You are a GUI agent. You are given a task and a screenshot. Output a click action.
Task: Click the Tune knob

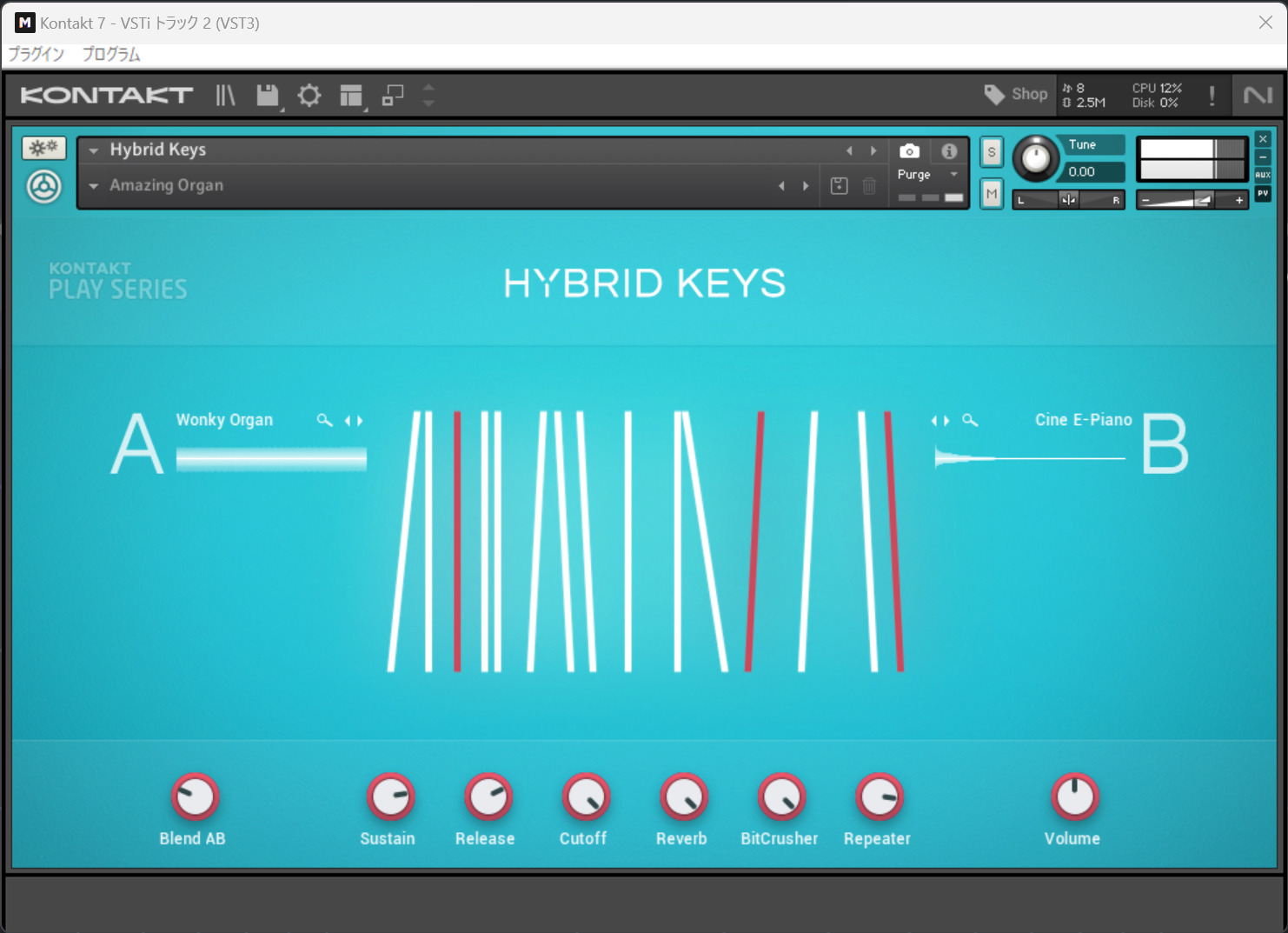1035,158
